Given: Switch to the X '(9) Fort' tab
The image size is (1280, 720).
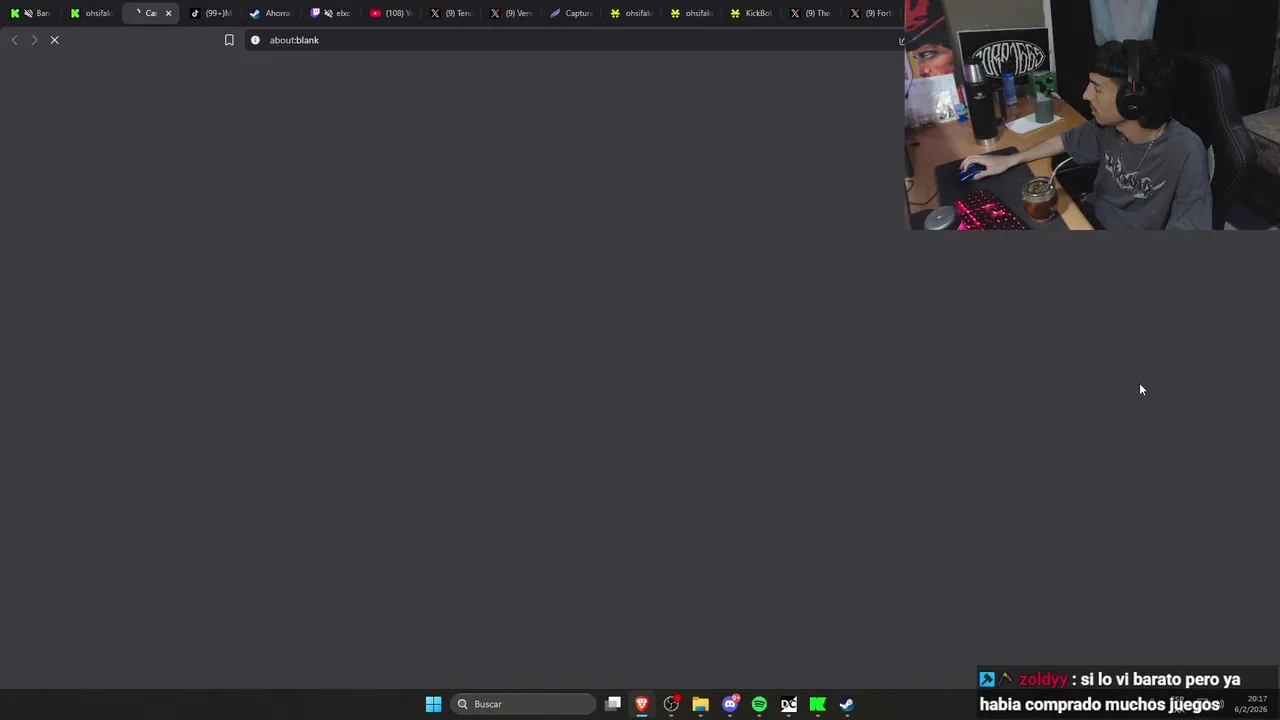Looking at the screenshot, I should pos(870,13).
